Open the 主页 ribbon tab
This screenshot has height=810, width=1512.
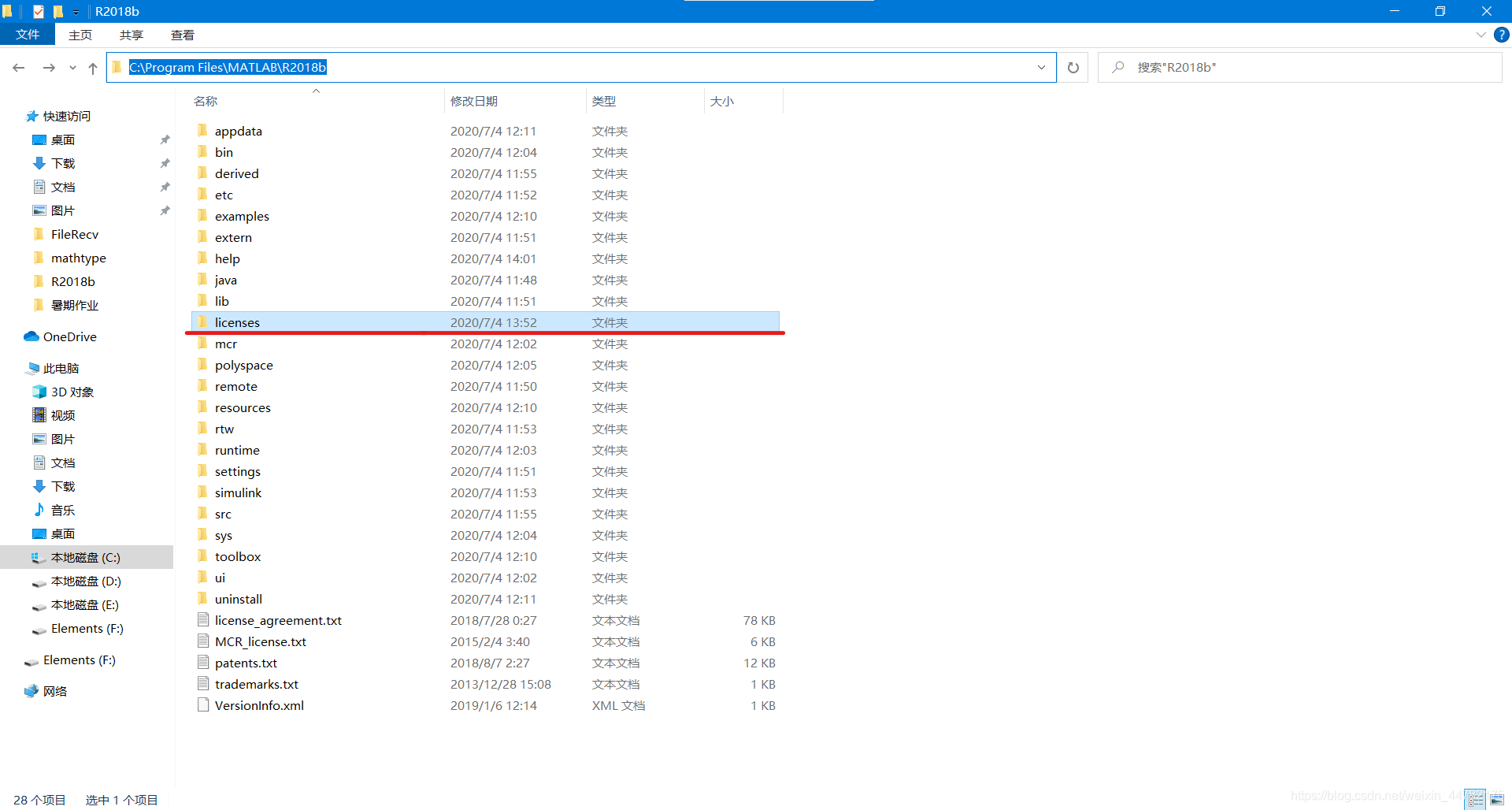pyautogui.click(x=80, y=35)
